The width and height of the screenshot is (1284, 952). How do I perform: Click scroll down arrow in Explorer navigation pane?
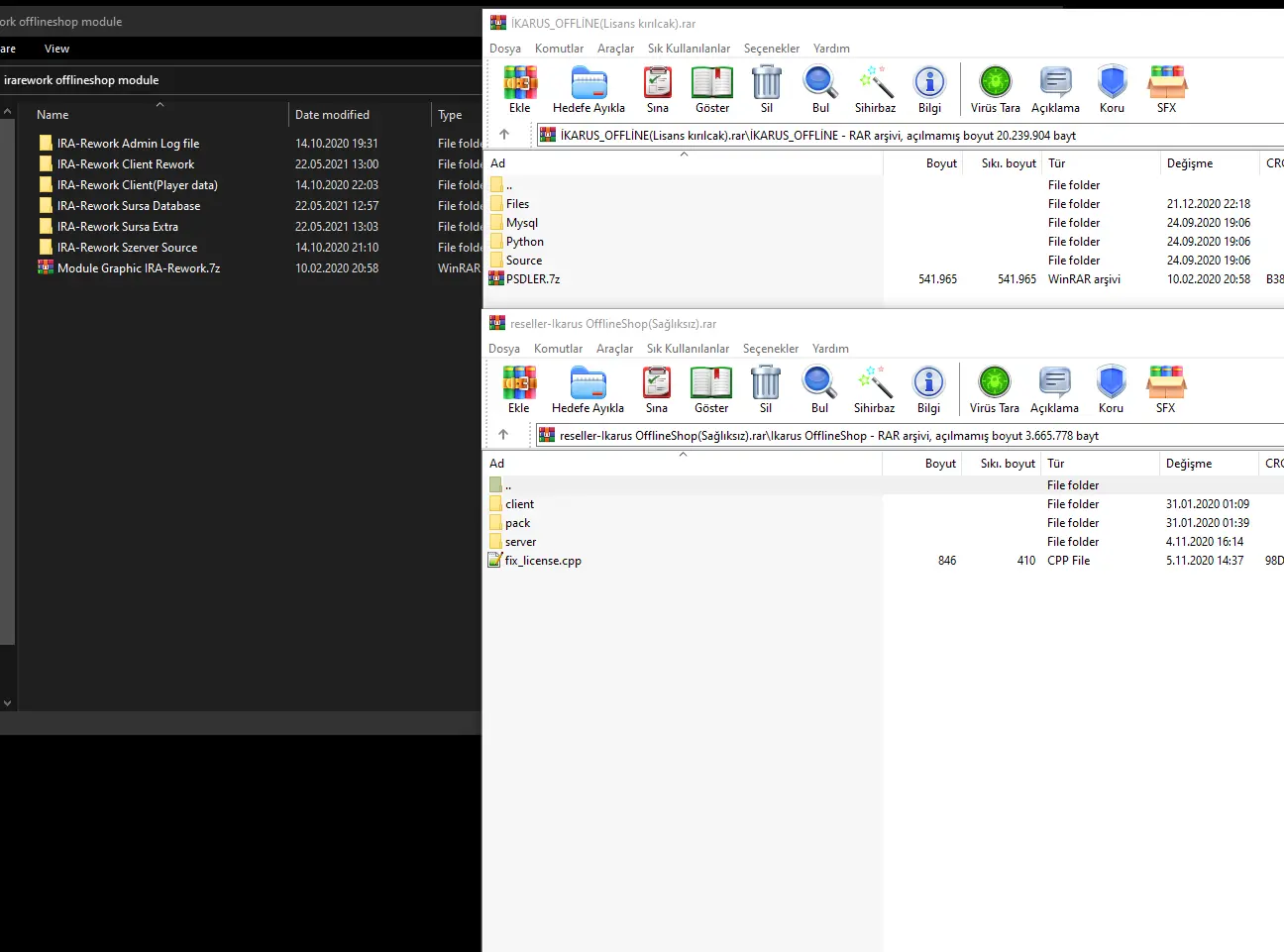[x=7, y=703]
